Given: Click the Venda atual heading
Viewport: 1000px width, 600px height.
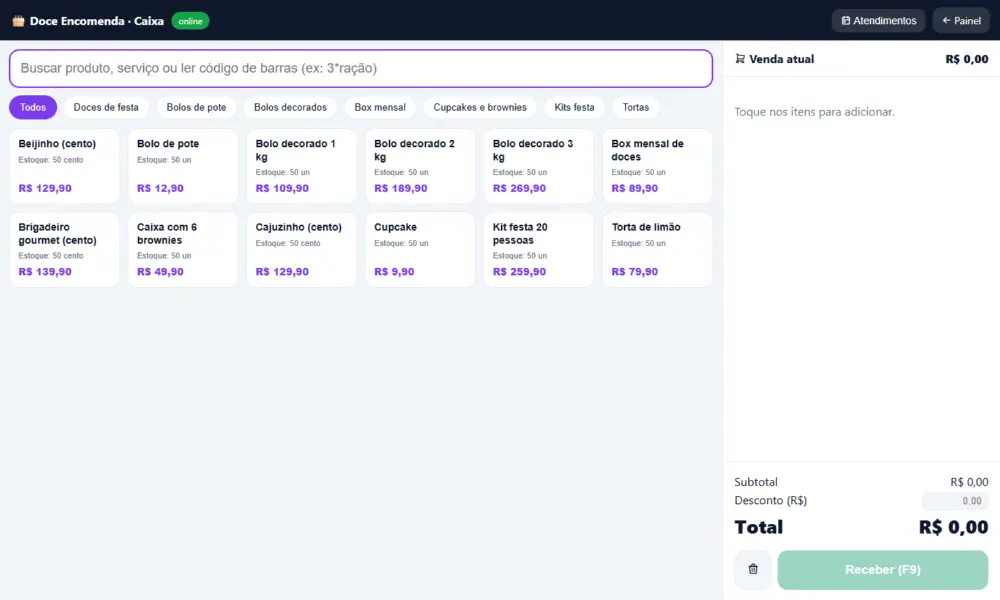Looking at the screenshot, I should pyautogui.click(x=781, y=59).
